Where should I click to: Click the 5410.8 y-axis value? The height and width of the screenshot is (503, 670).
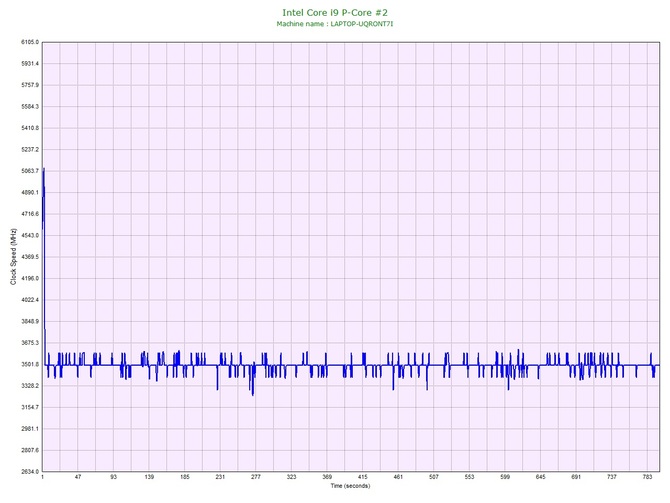point(30,128)
